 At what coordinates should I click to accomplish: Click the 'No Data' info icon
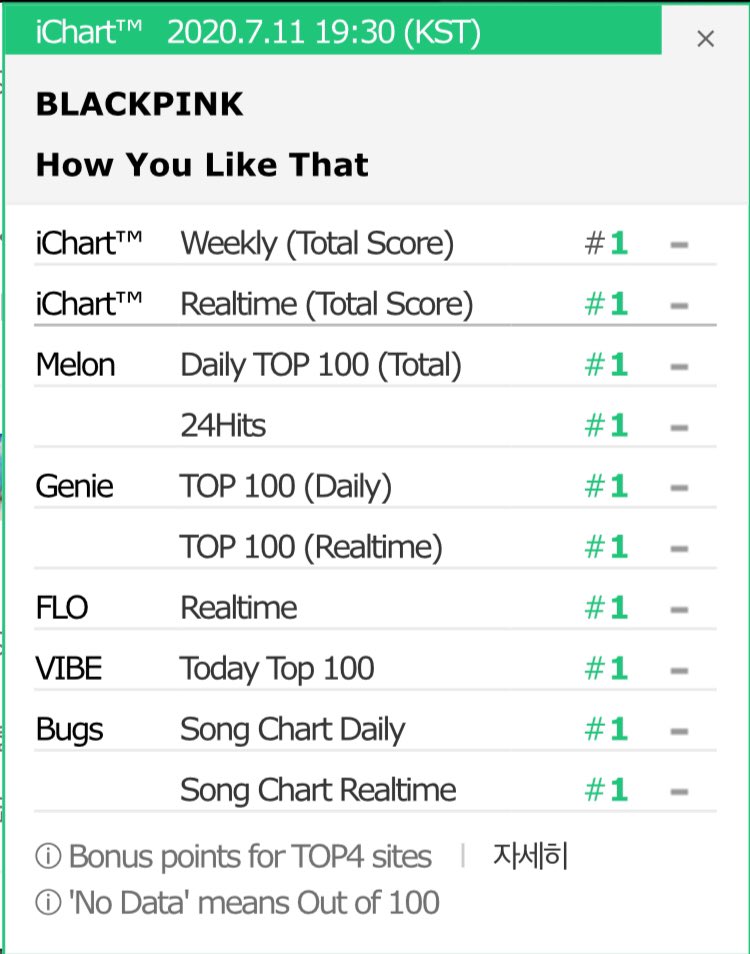pos(47,903)
